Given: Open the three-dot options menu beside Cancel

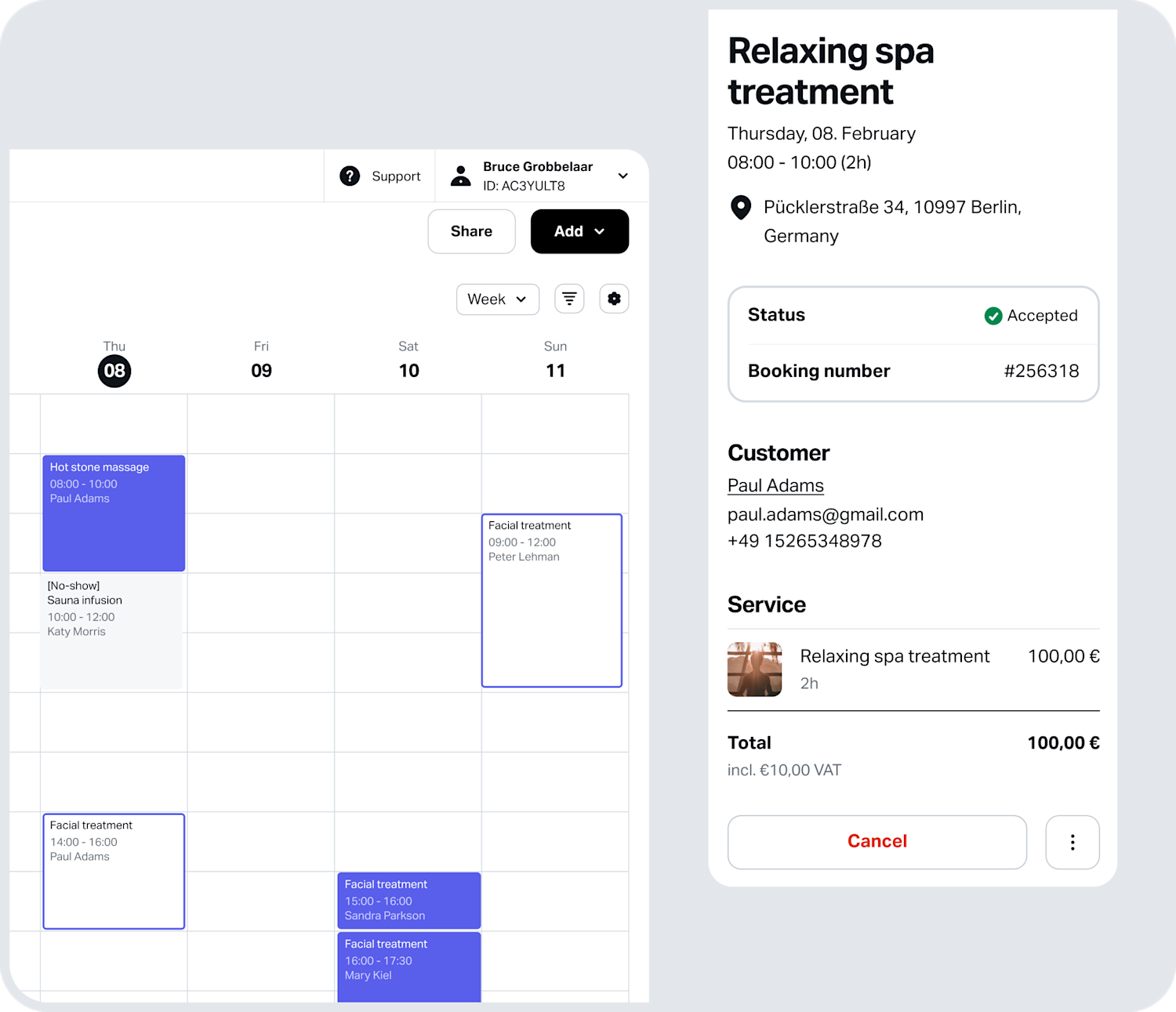Looking at the screenshot, I should click(1073, 842).
